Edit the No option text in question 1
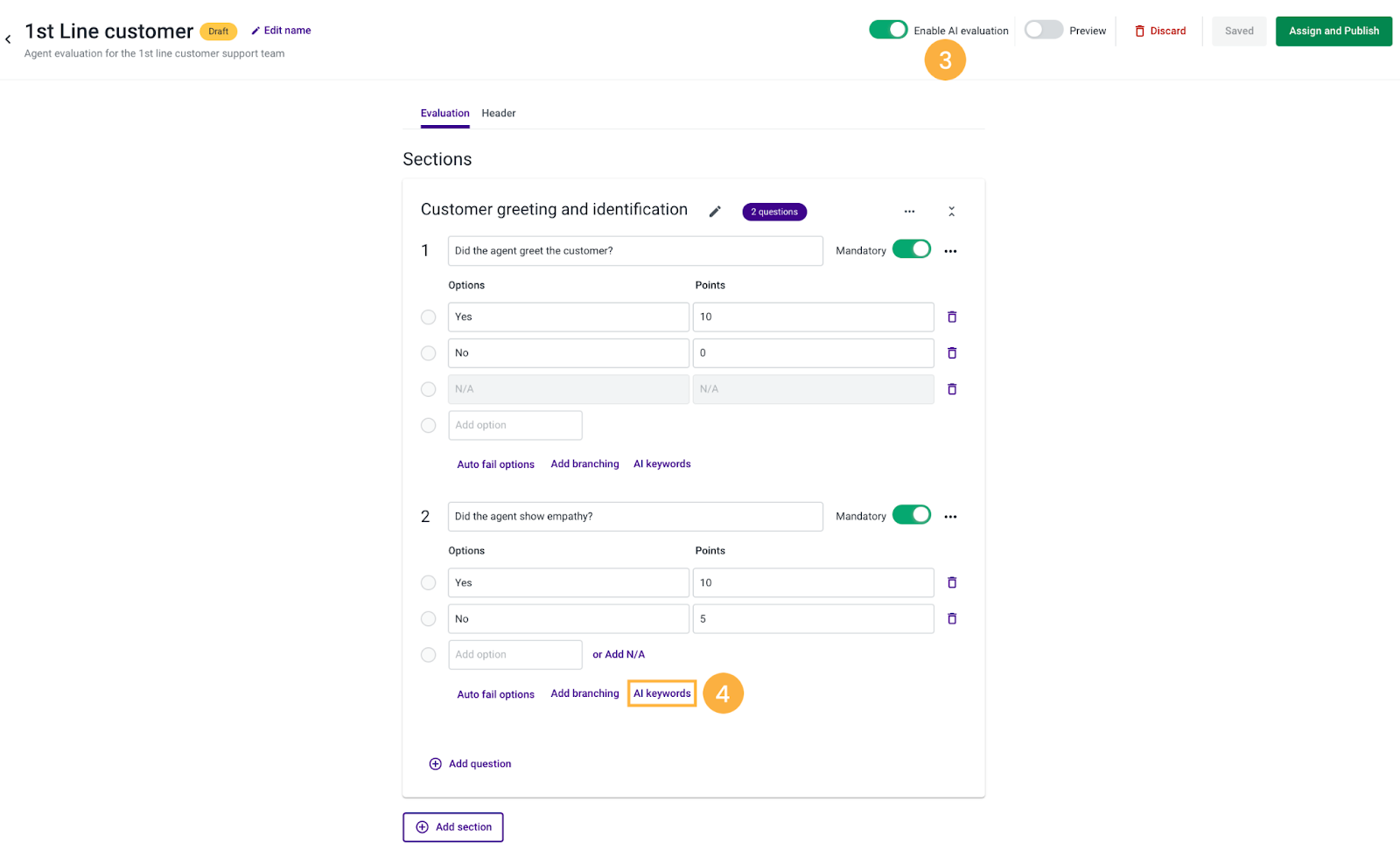This screenshot has height=850, width=1400. [x=569, y=352]
